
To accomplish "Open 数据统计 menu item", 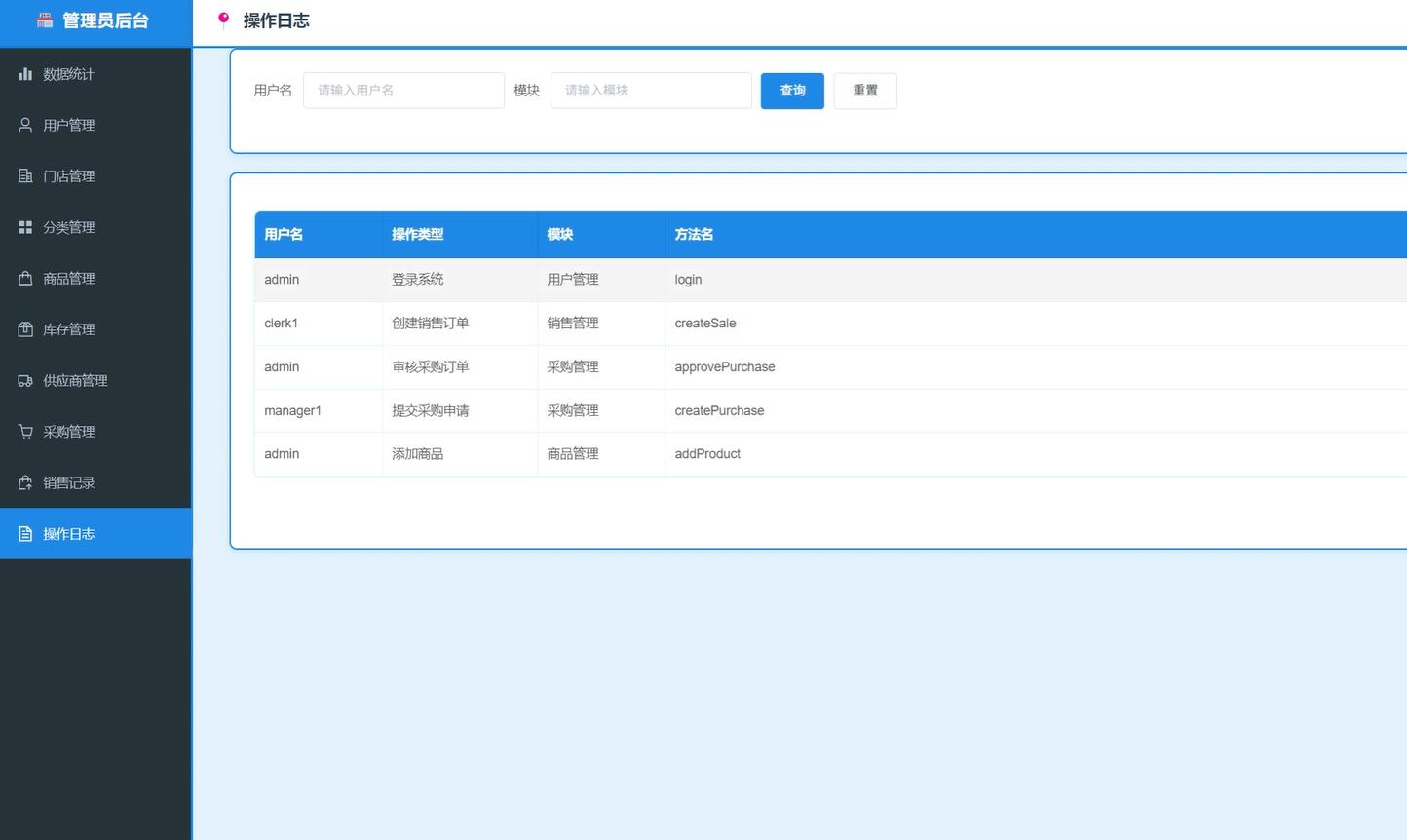I will coord(95,74).
